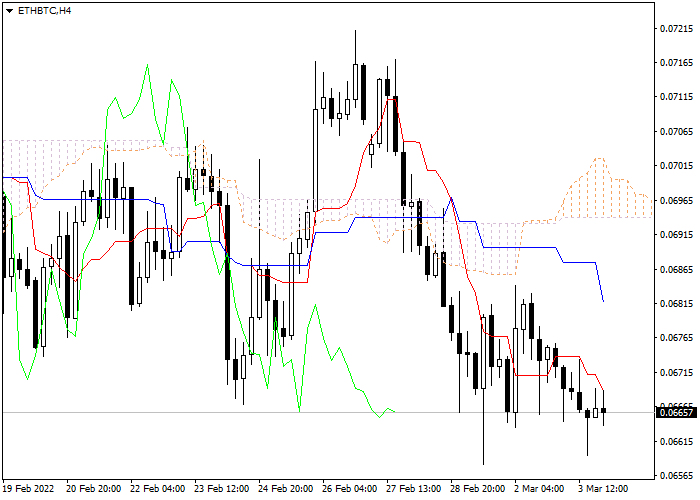Click the 3 Mar 12:00 time label

pyautogui.click(x=603, y=489)
